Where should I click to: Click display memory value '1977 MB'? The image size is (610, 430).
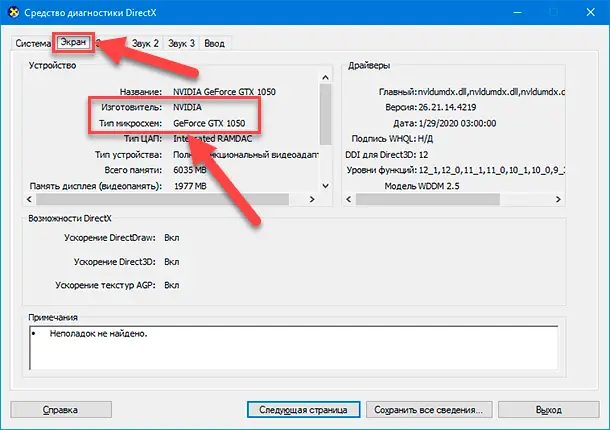(190, 186)
